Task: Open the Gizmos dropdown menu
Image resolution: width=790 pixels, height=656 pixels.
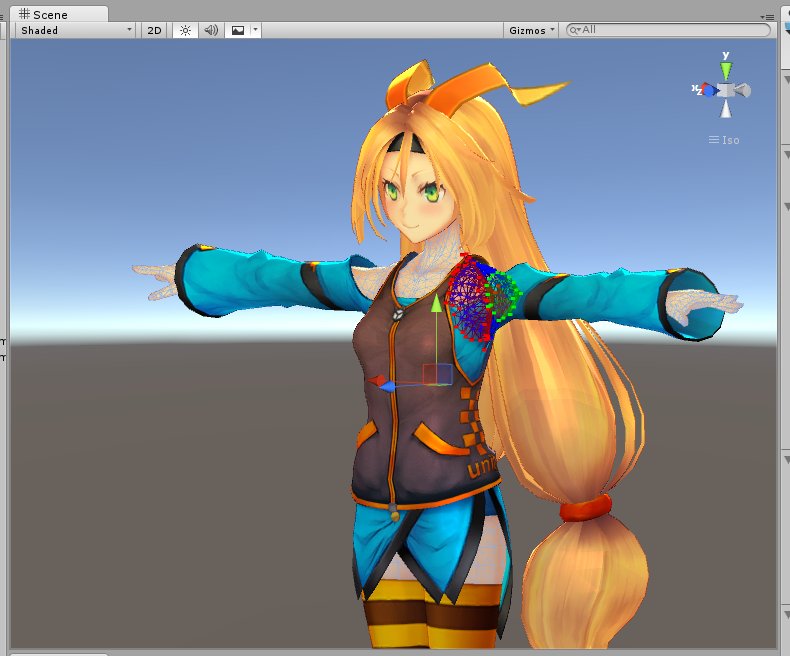Action: coord(531,30)
